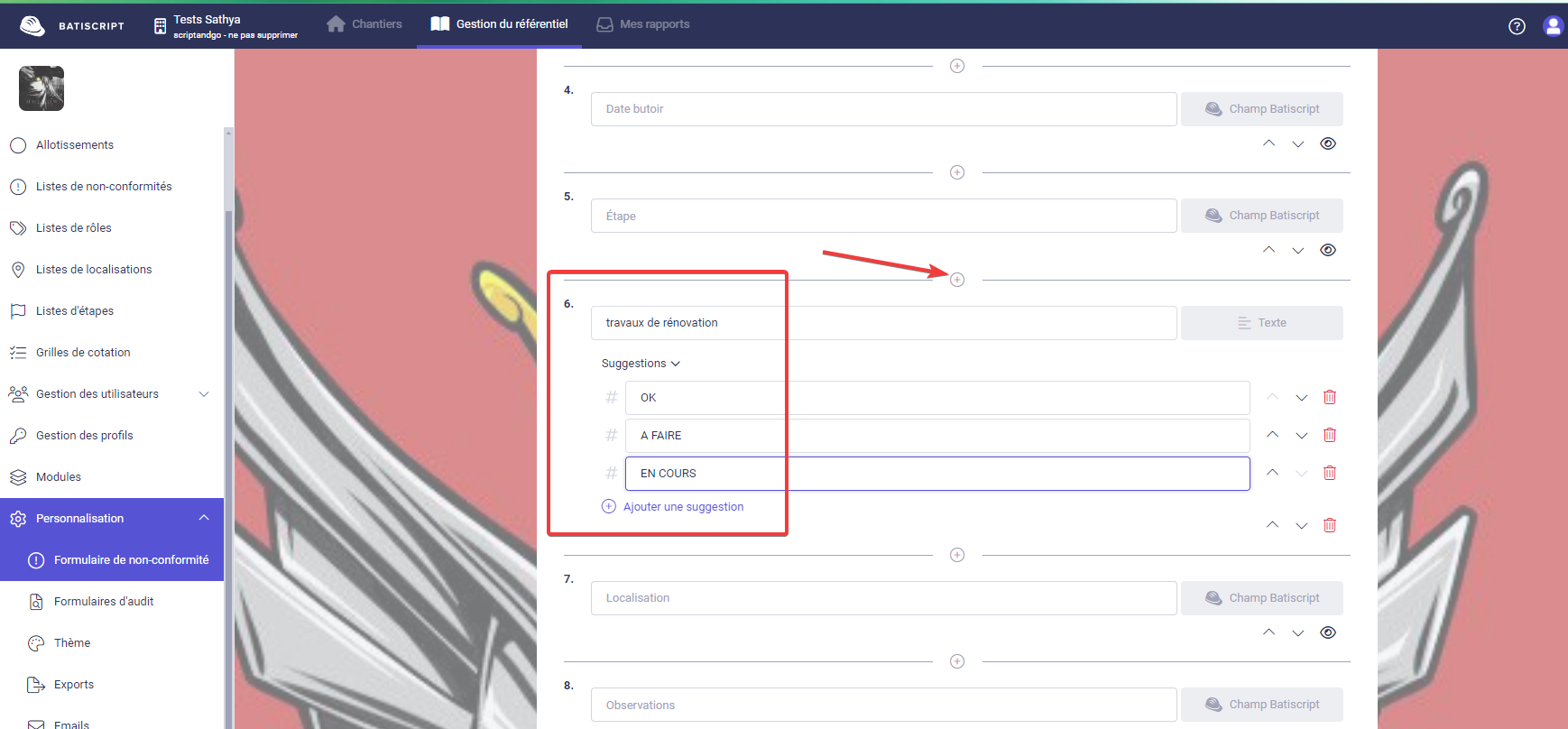Toggle visibility of Localisation field

pos(1328,632)
